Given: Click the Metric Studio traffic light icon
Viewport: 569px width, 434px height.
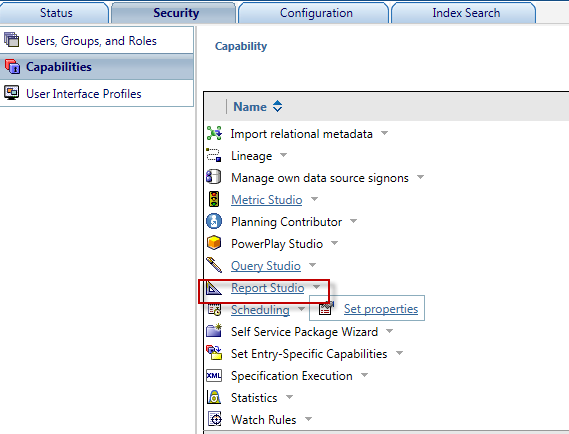Looking at the screenshot, I should click(x=214, y=199).
